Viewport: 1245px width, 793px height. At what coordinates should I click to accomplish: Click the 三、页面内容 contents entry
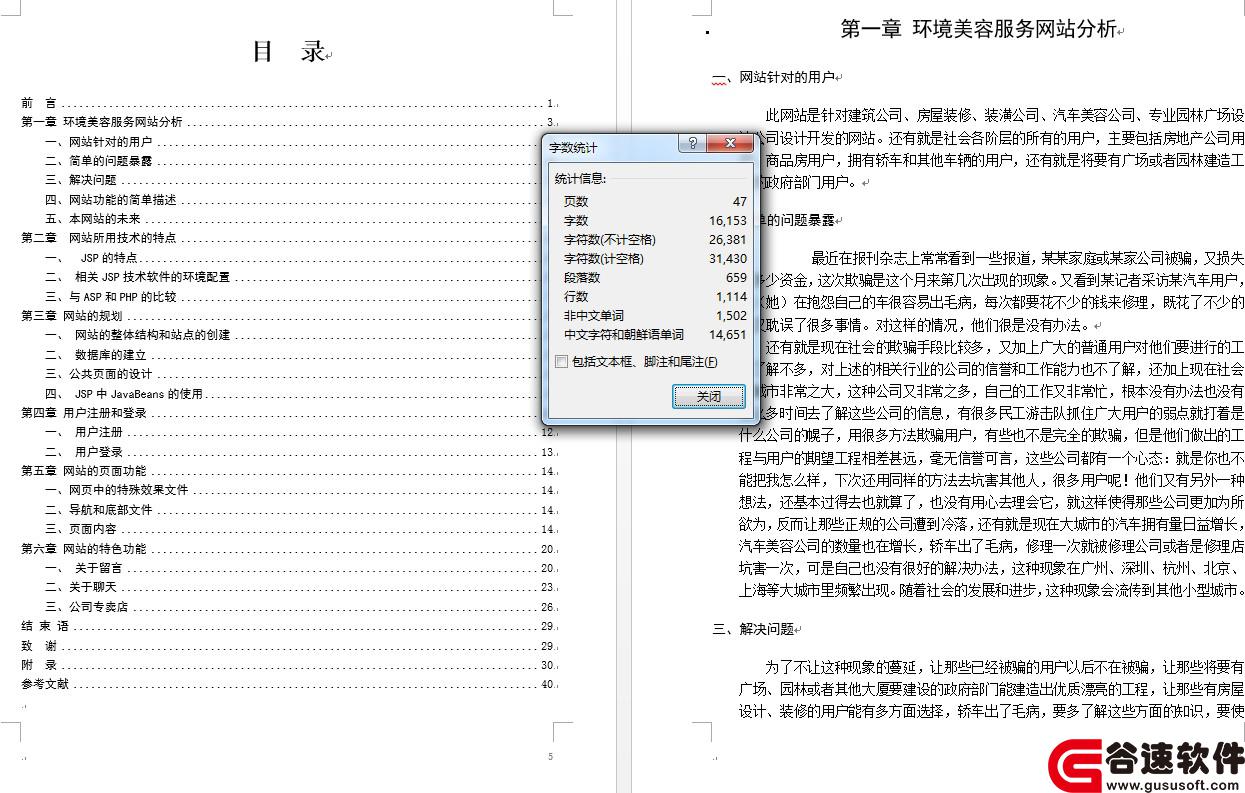pos(299,529)
